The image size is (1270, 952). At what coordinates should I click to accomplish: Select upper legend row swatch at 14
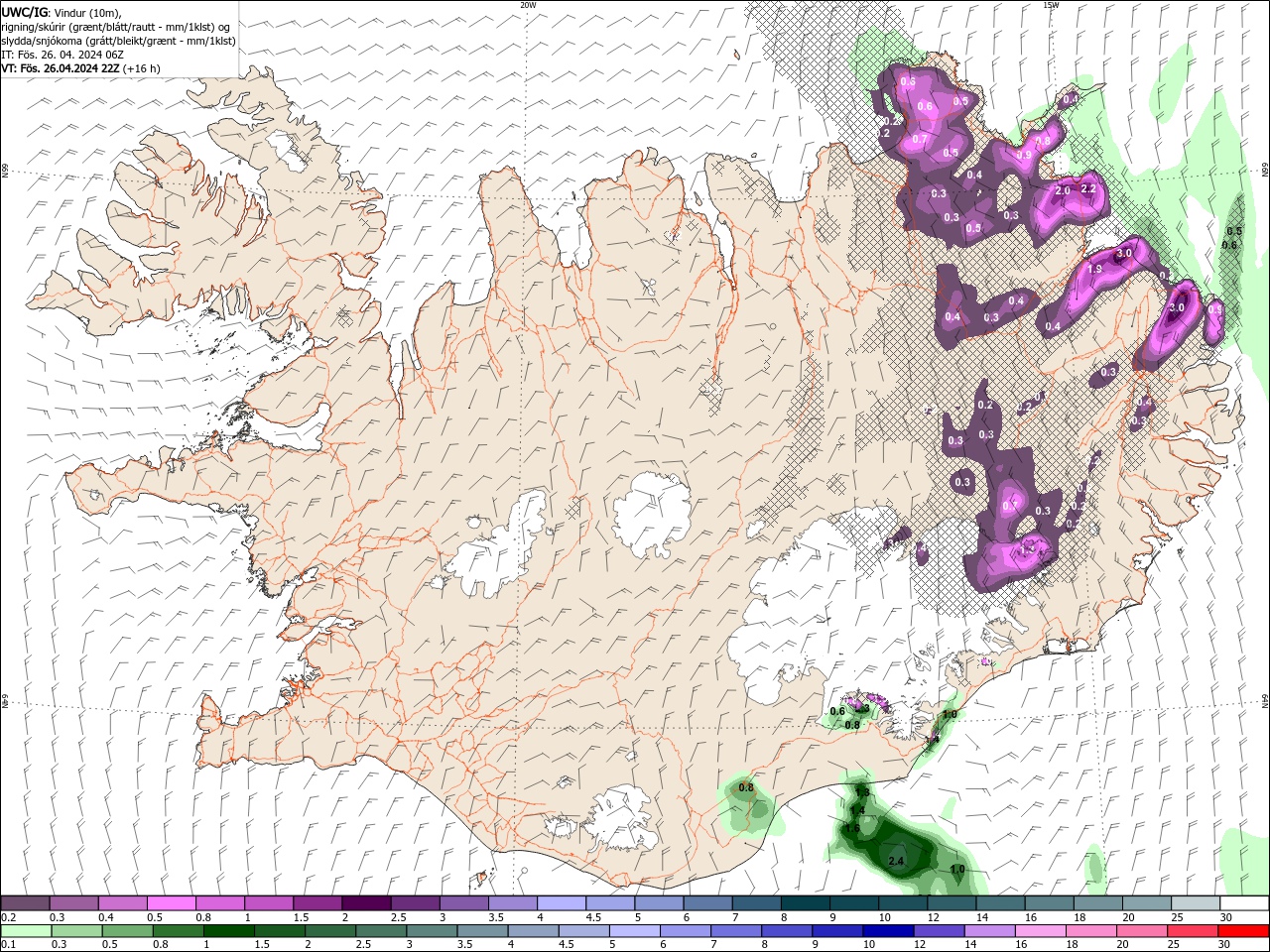tap(999, 902)
